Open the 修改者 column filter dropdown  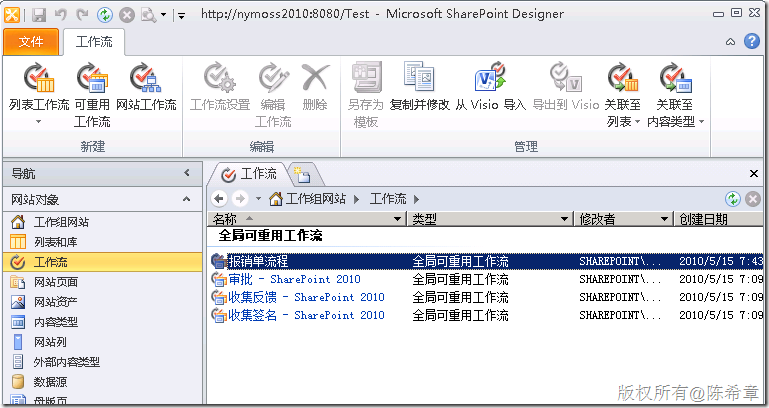[664, 219]
